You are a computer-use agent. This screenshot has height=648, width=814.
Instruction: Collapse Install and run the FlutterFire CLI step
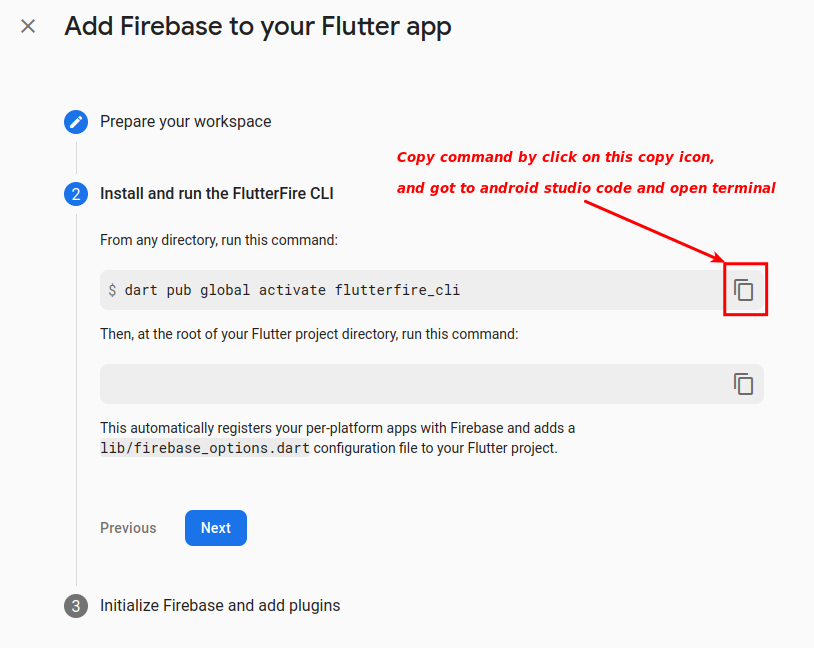tap(216, 194)
